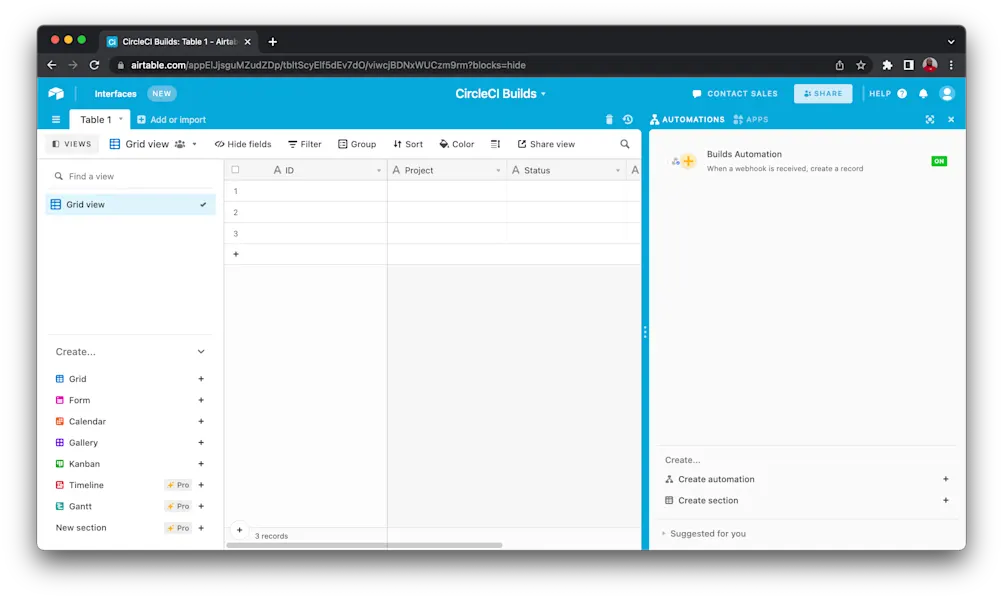This screenshot has width=1003, height=599.
Task: Click the Airtable home logo
Action: pyautogui.click(x=55, y=93)
